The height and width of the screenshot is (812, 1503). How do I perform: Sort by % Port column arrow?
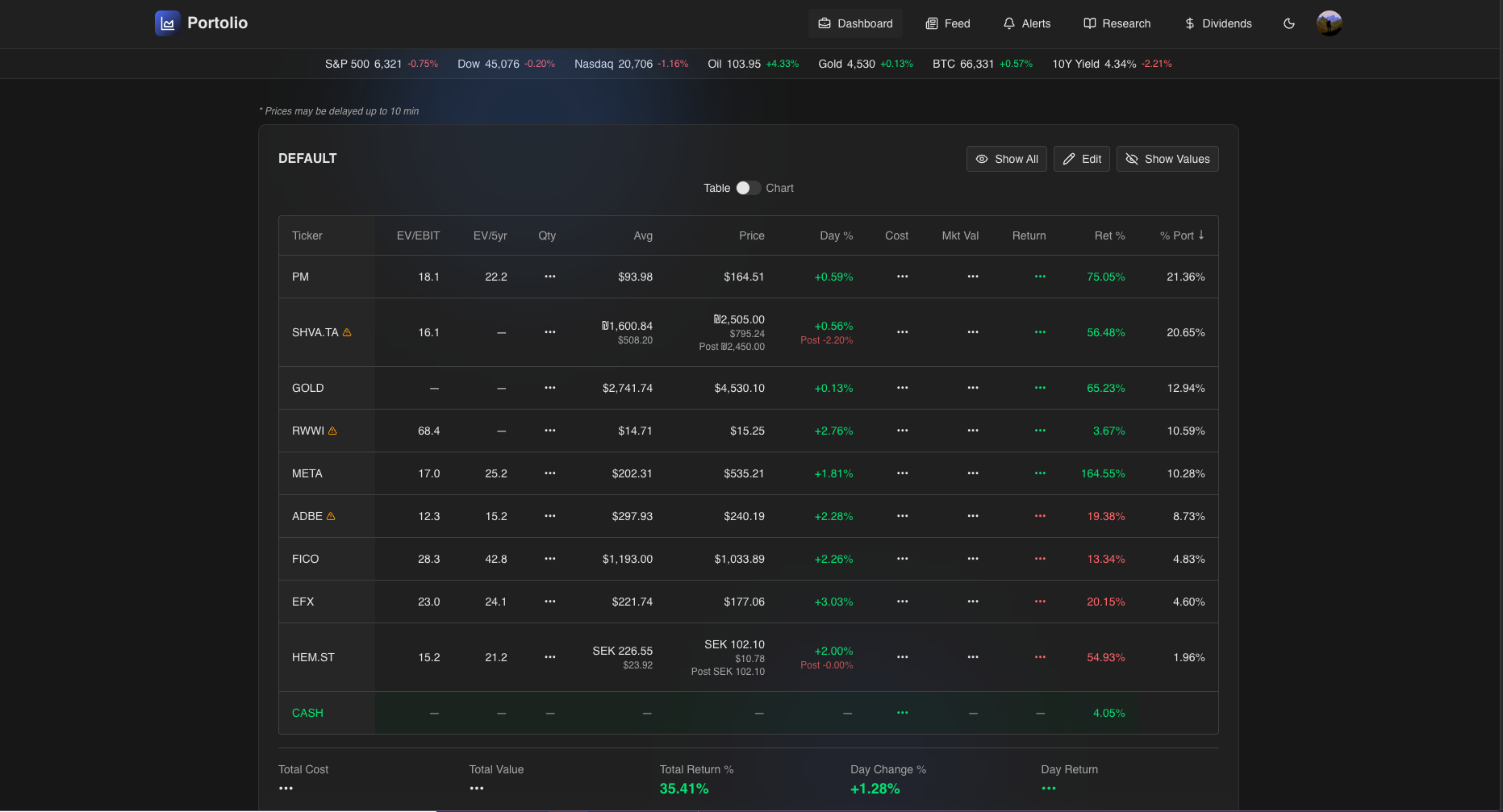[1201, 235]
